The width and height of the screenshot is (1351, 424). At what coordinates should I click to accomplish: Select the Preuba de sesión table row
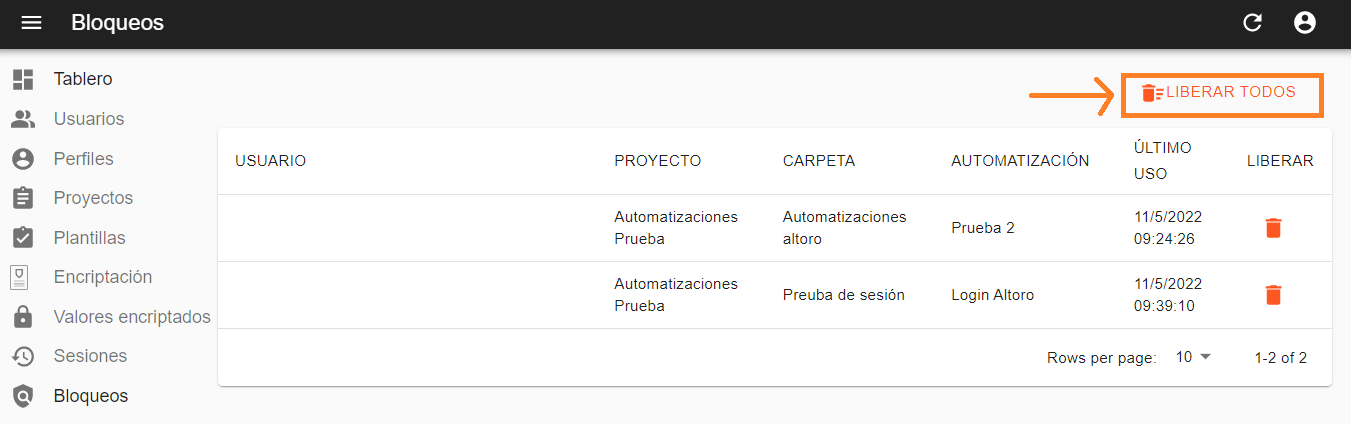775,295
